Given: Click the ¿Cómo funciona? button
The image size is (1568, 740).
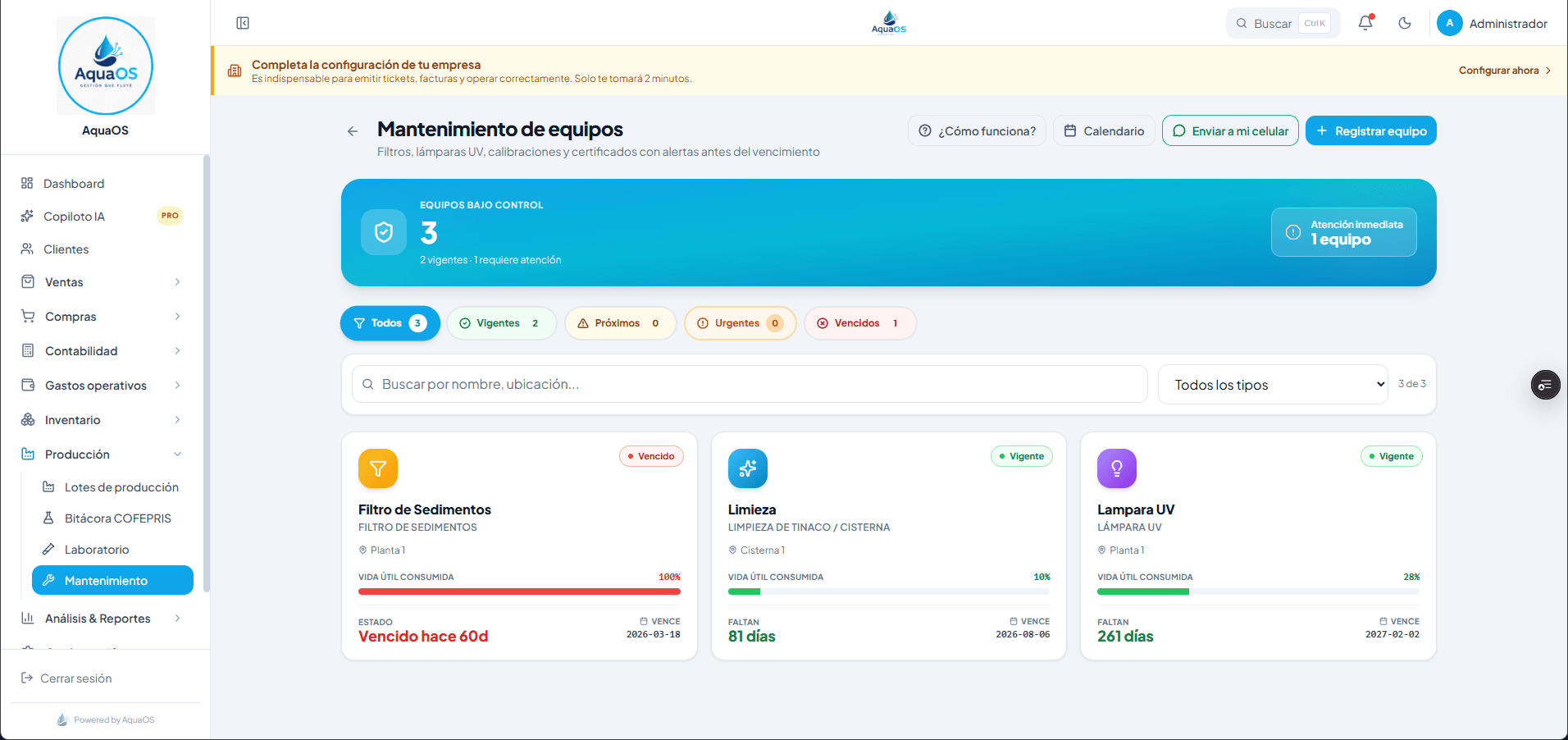Looking at the screenshot, I should (977, 131).
